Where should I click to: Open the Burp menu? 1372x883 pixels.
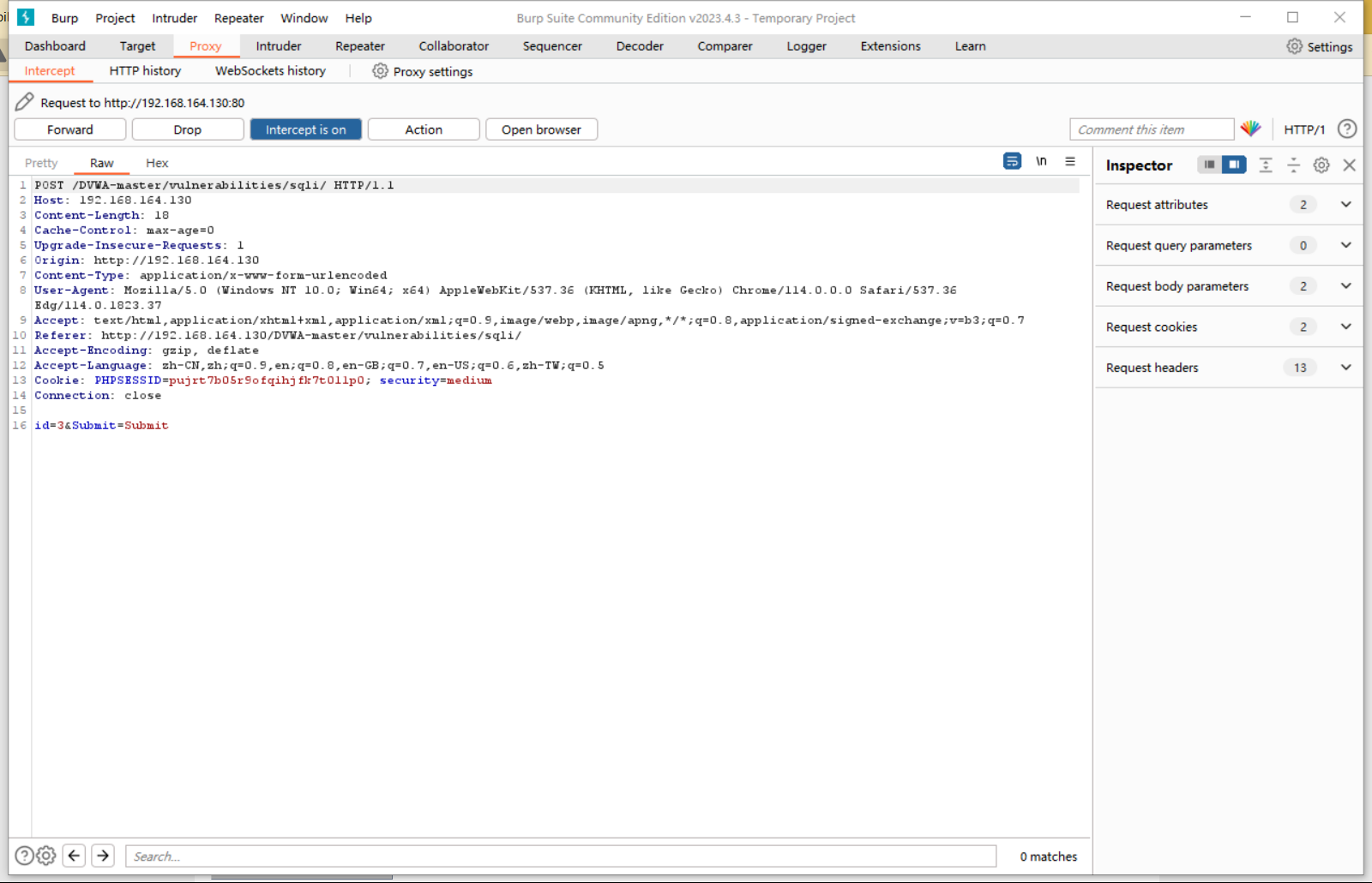[64, 18]
